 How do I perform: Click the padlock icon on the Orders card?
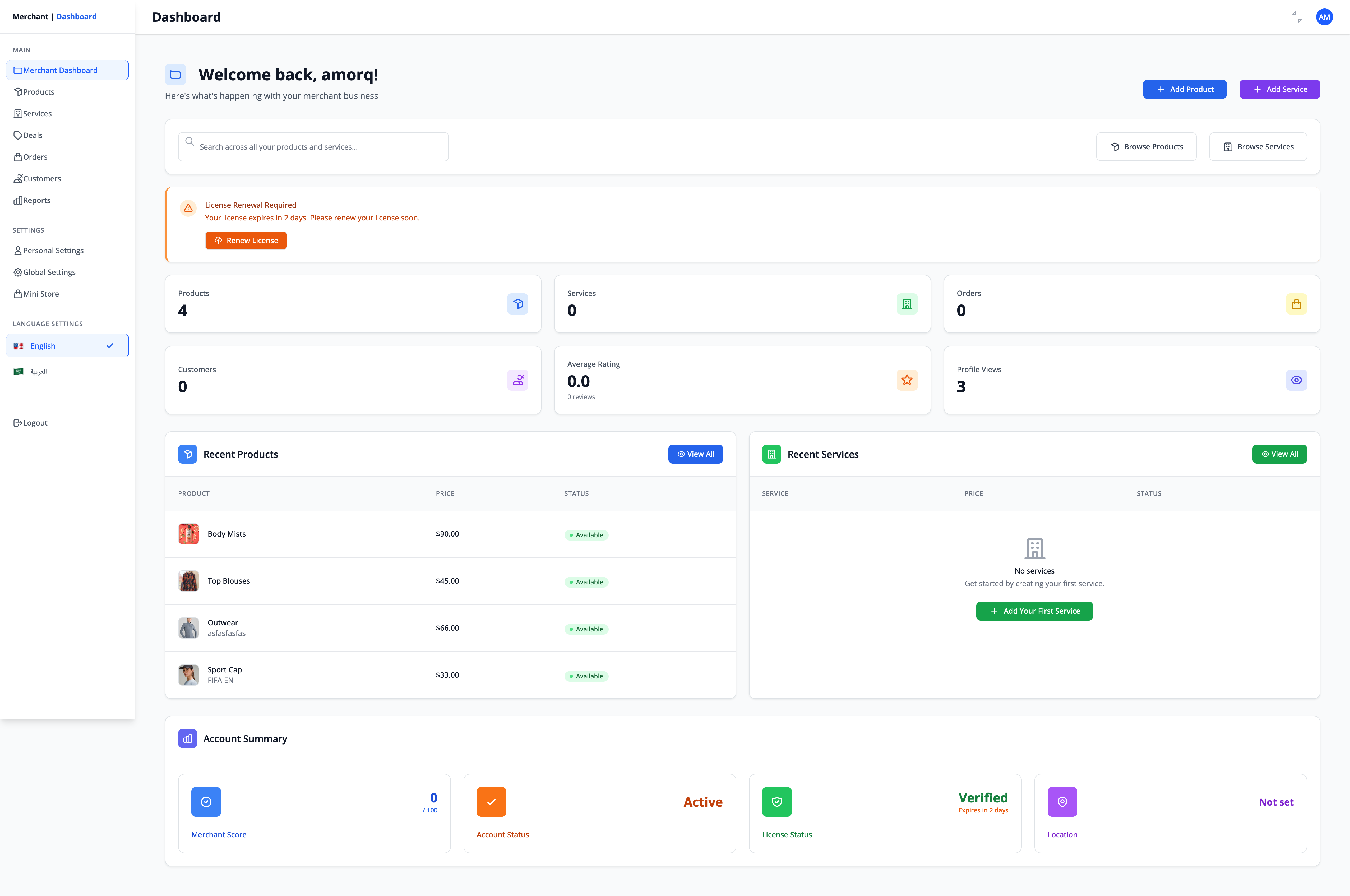(1296, 303)
